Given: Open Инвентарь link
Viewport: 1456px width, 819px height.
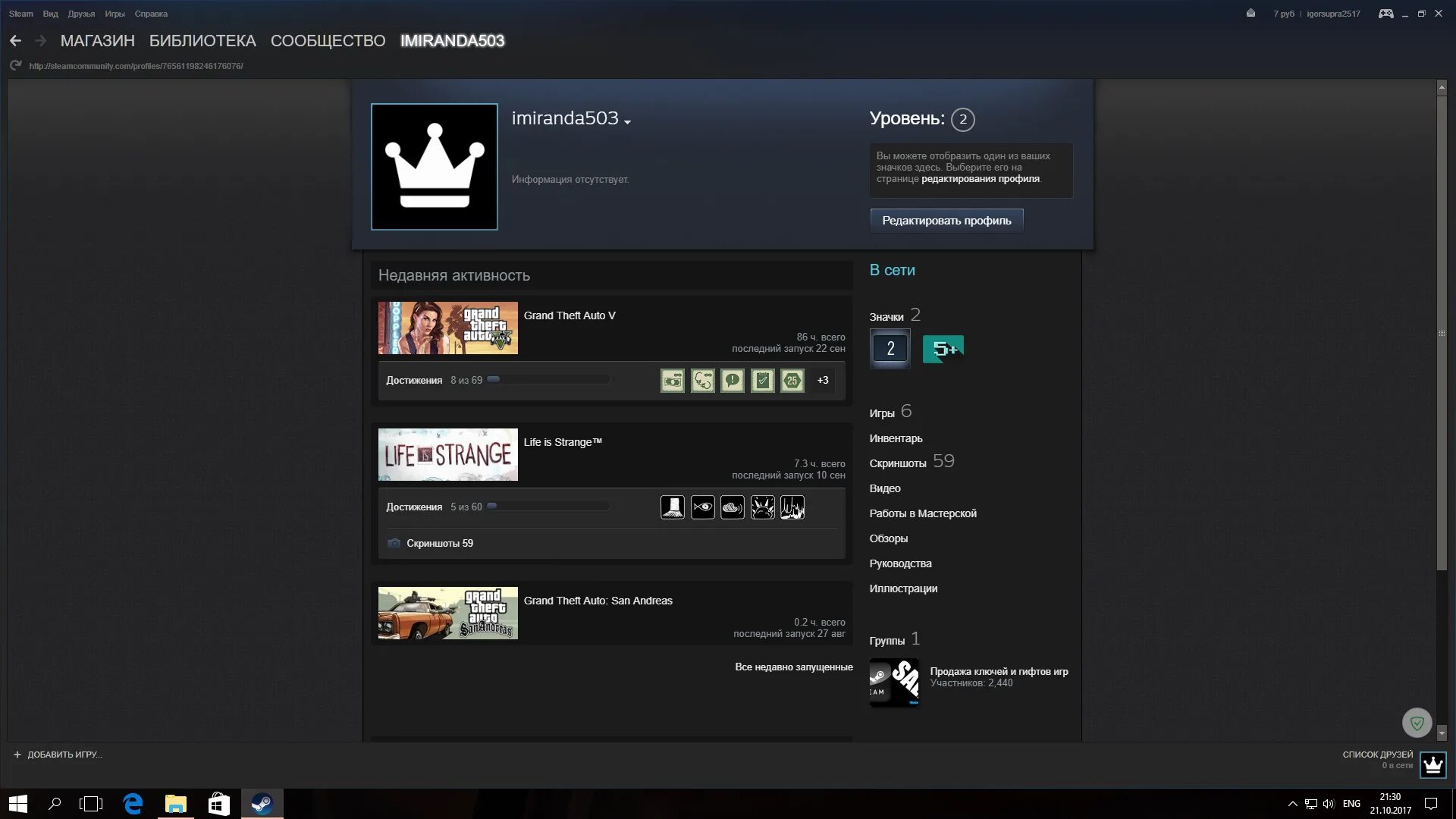Looking at the screenshot, I should [896, 438].
